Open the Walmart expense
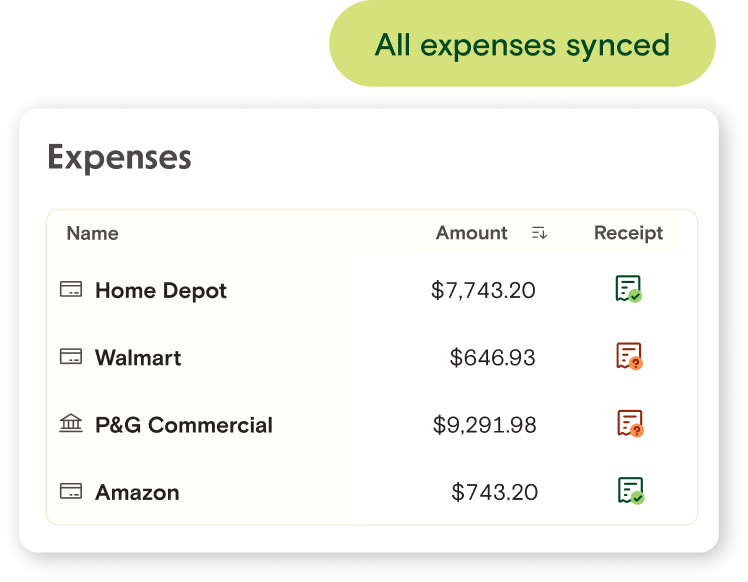Viewport: 748px width, 582px height. 138,358
